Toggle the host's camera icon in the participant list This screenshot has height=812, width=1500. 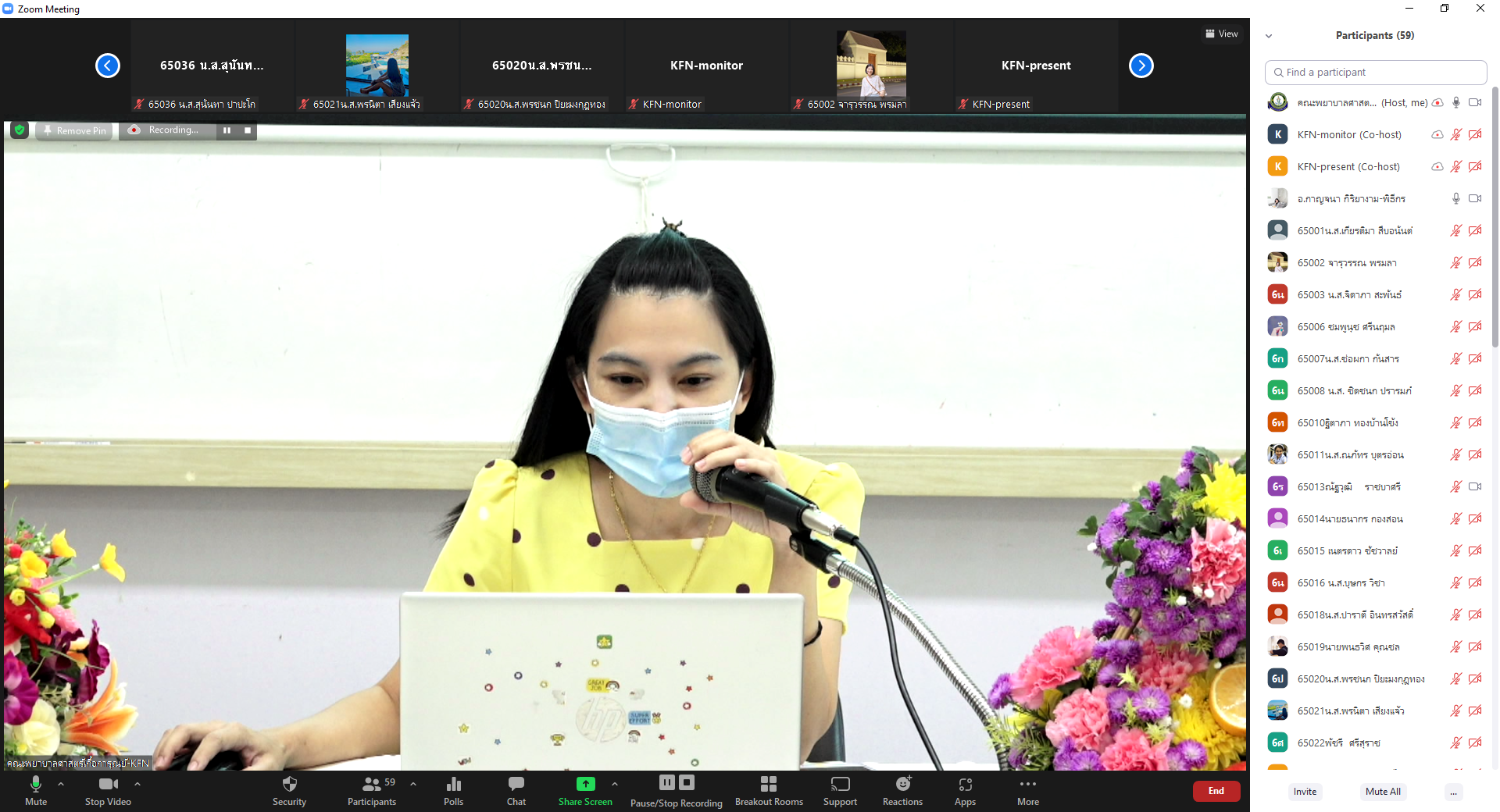[x=1475, y=102]
